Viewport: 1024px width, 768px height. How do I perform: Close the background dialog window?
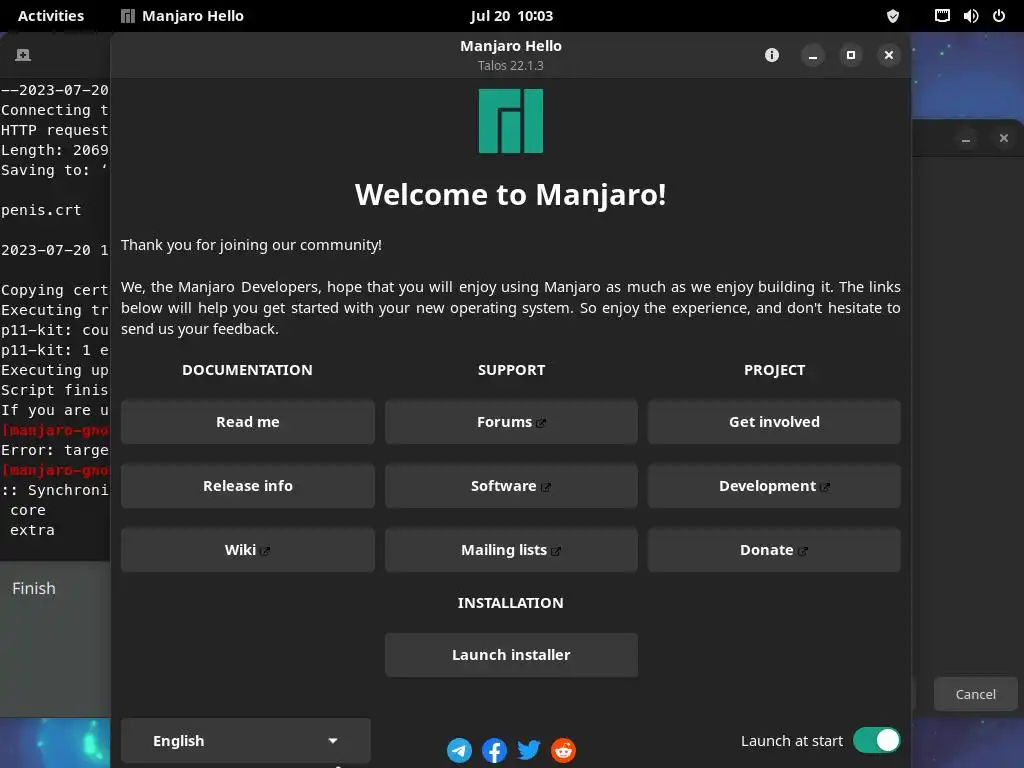tap(1004, 138)
